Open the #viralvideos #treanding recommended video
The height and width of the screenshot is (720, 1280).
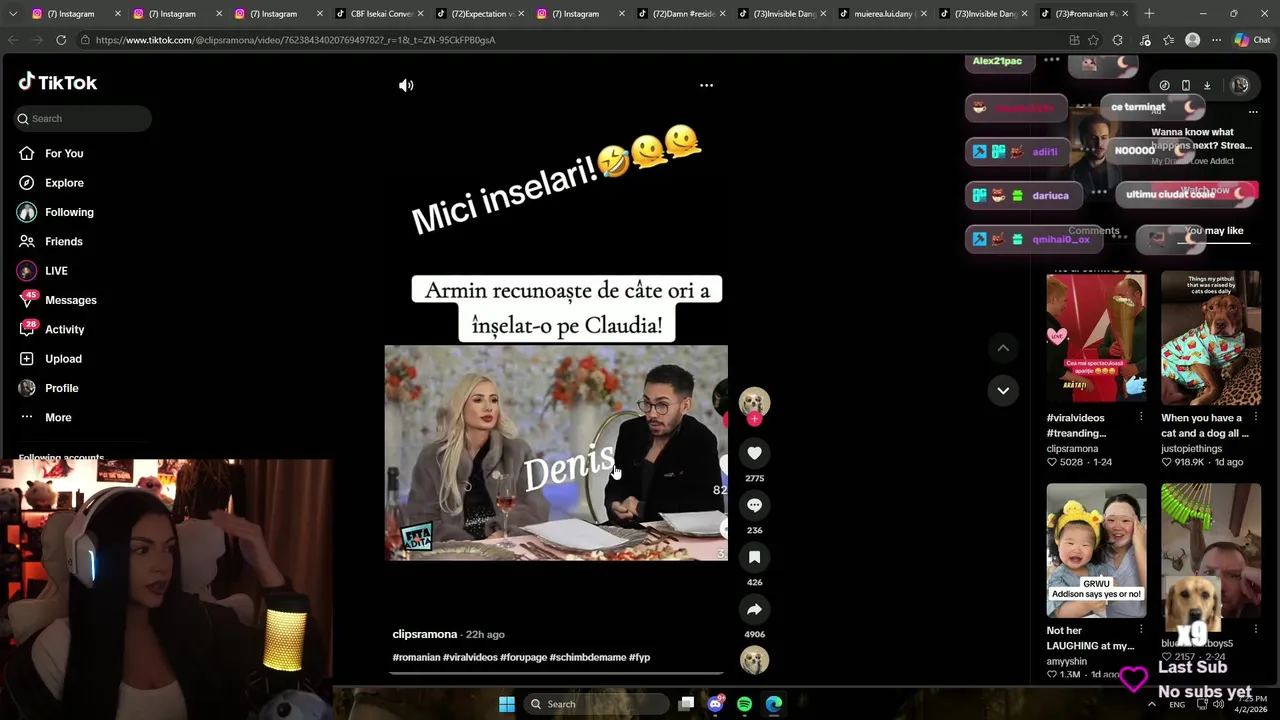1096,336
